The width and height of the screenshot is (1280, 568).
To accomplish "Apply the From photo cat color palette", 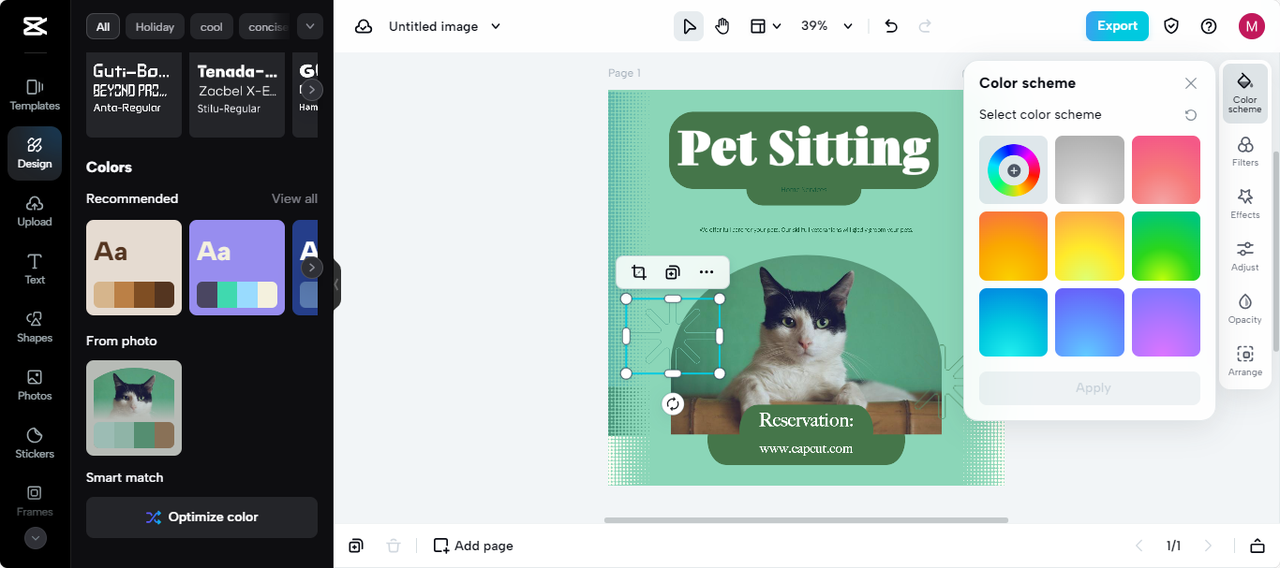I will click(134, 408).
